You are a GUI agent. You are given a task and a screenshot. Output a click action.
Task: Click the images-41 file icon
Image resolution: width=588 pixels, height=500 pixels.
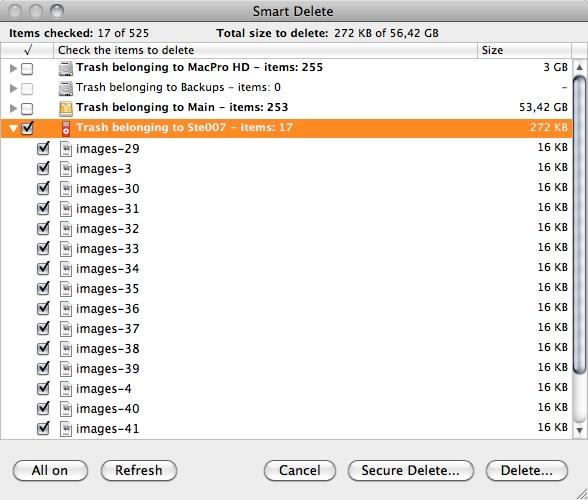tap(66, 429)
